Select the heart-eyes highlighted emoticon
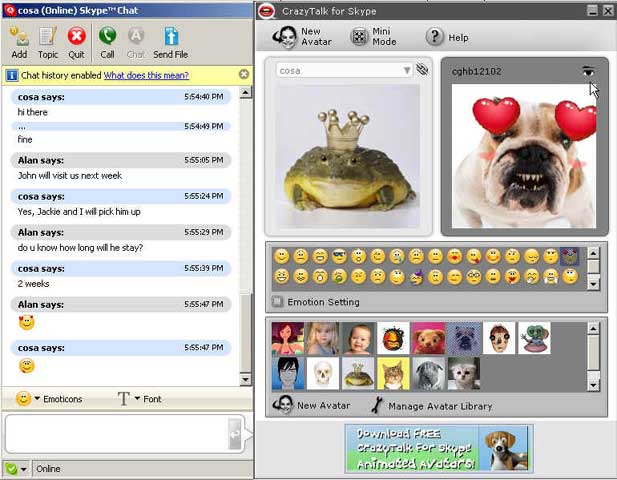The image size is (617, 480). point(570,257)
